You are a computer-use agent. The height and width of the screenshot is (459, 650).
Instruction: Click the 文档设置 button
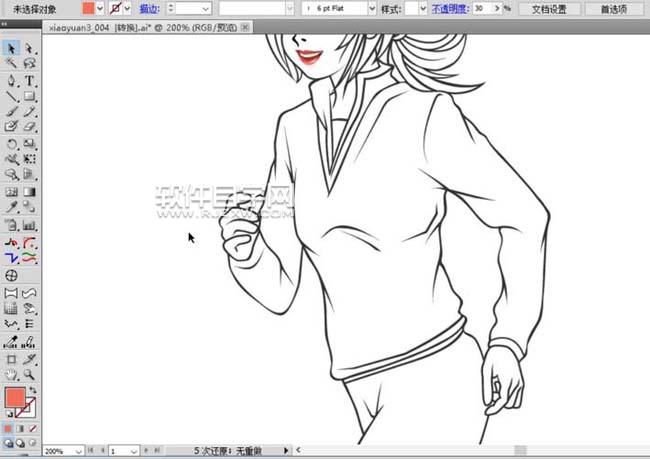click(549, 9)
